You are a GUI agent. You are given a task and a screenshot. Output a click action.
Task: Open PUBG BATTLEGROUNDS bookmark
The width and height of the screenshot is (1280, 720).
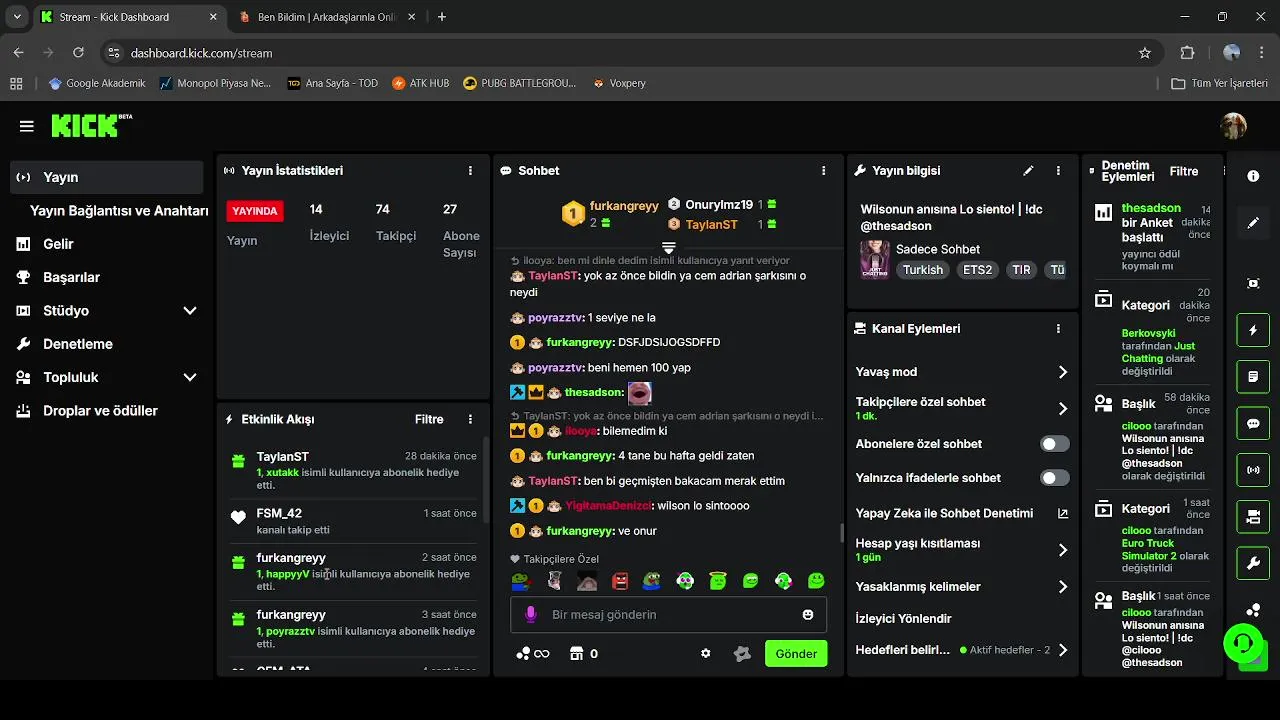click(x=519, y=84)
